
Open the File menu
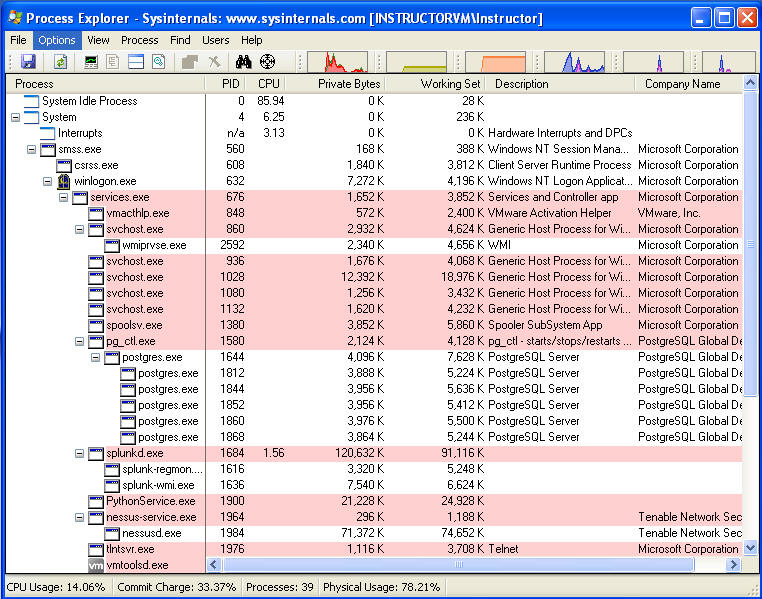pos(18,40)
